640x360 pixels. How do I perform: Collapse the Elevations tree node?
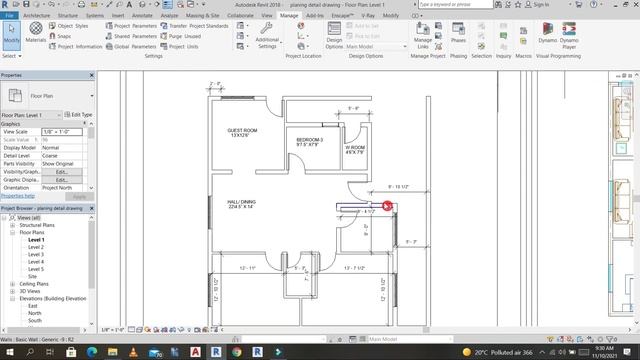pos(12,298)
